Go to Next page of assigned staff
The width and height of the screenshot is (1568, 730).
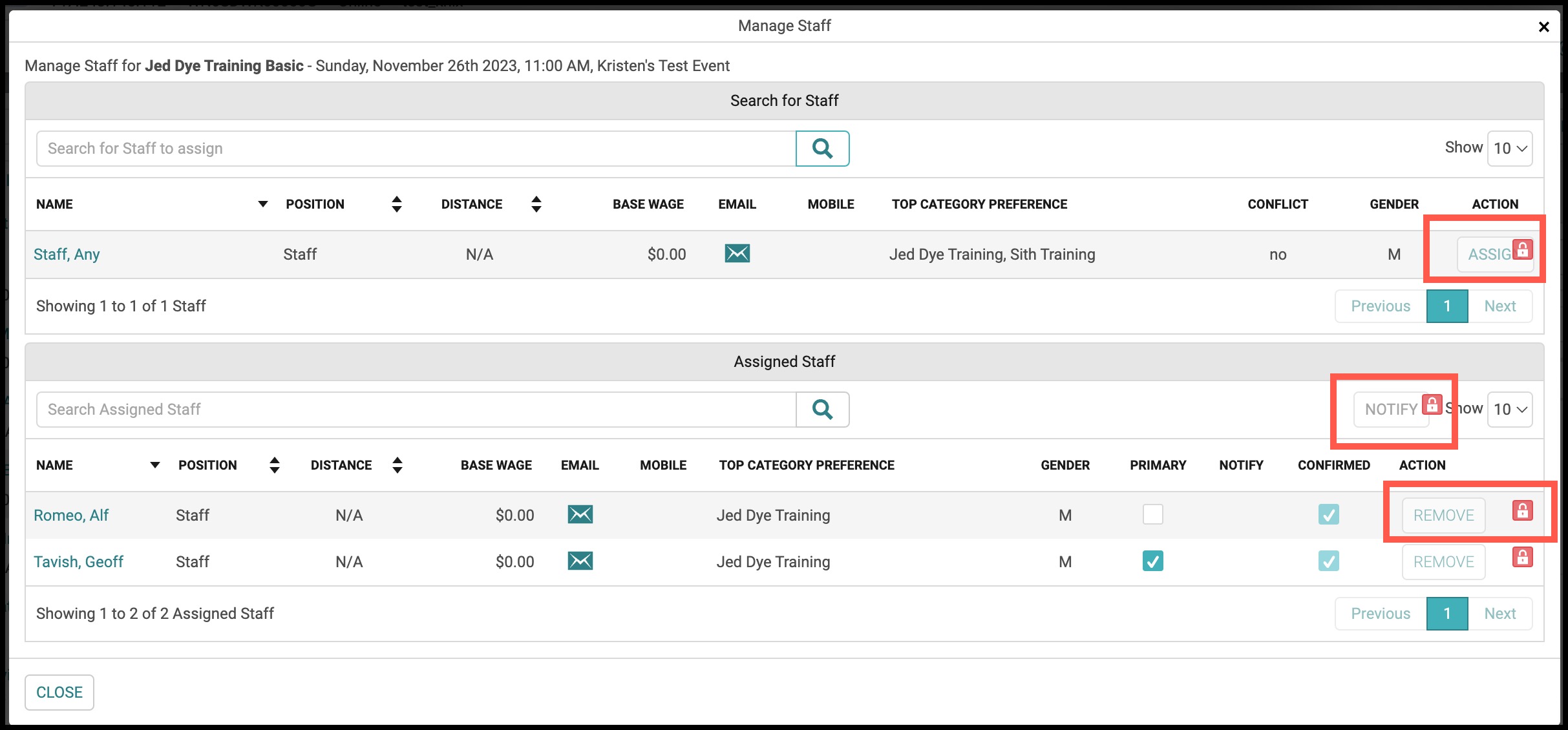point(1499,614)
